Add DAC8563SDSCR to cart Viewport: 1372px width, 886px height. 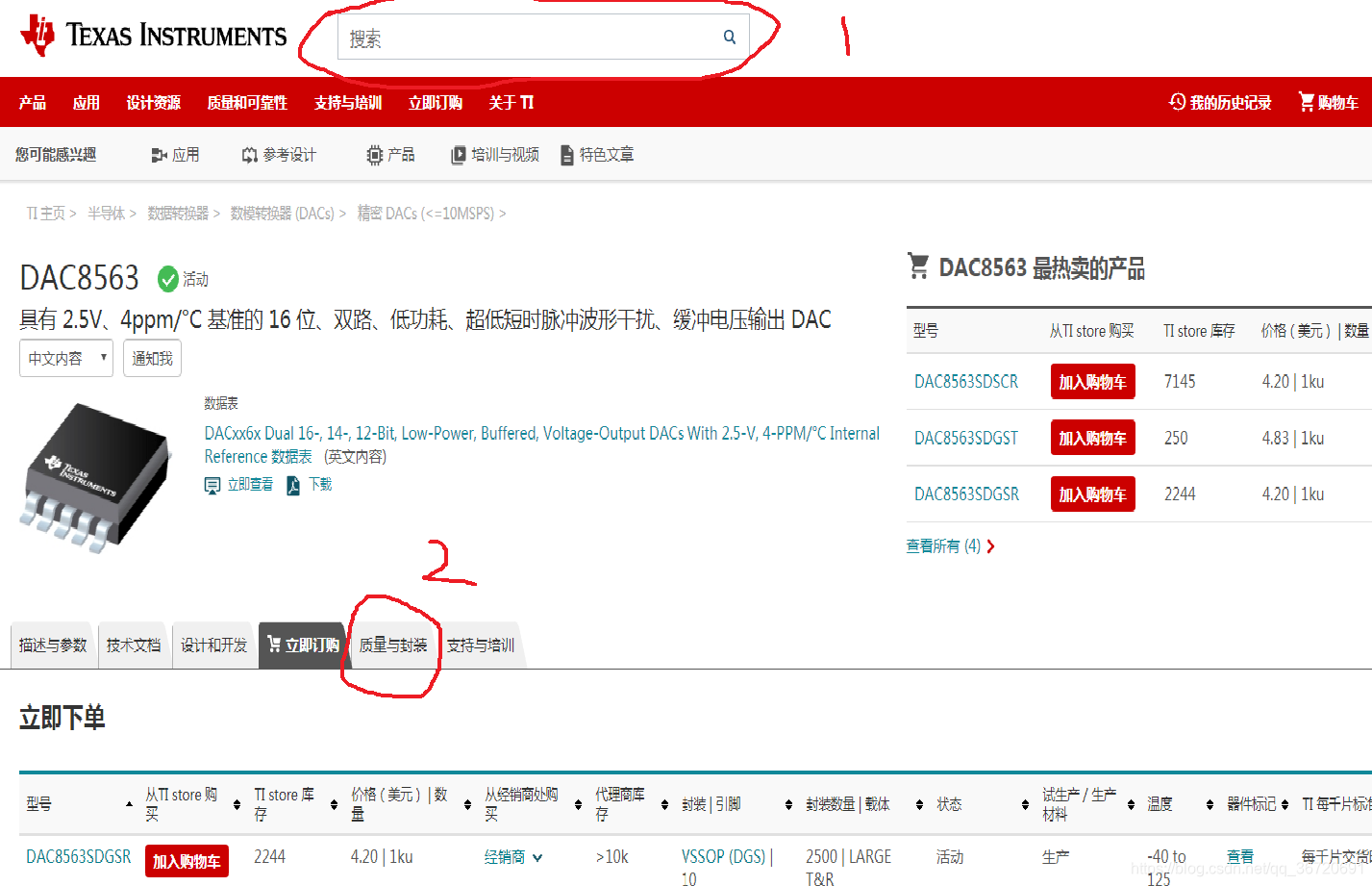click(1092, 382)
